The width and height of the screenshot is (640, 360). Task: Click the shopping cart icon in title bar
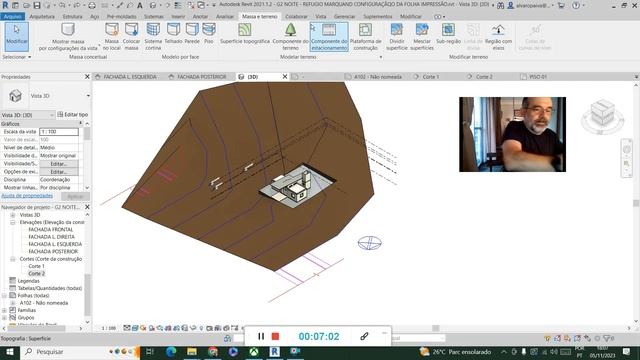tap(561, 5)
